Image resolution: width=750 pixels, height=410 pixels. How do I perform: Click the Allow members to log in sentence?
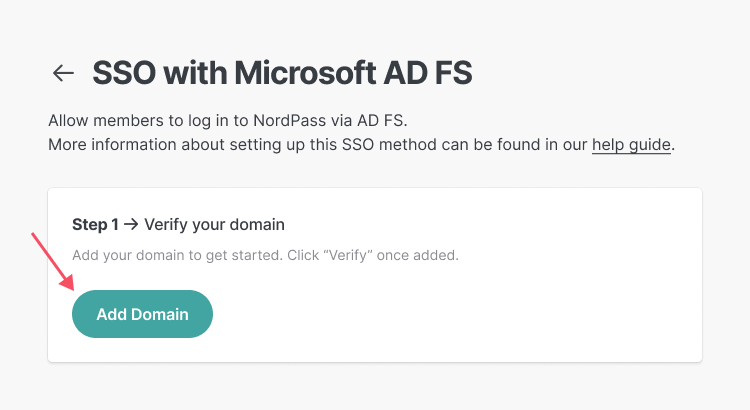coord(228,121)
